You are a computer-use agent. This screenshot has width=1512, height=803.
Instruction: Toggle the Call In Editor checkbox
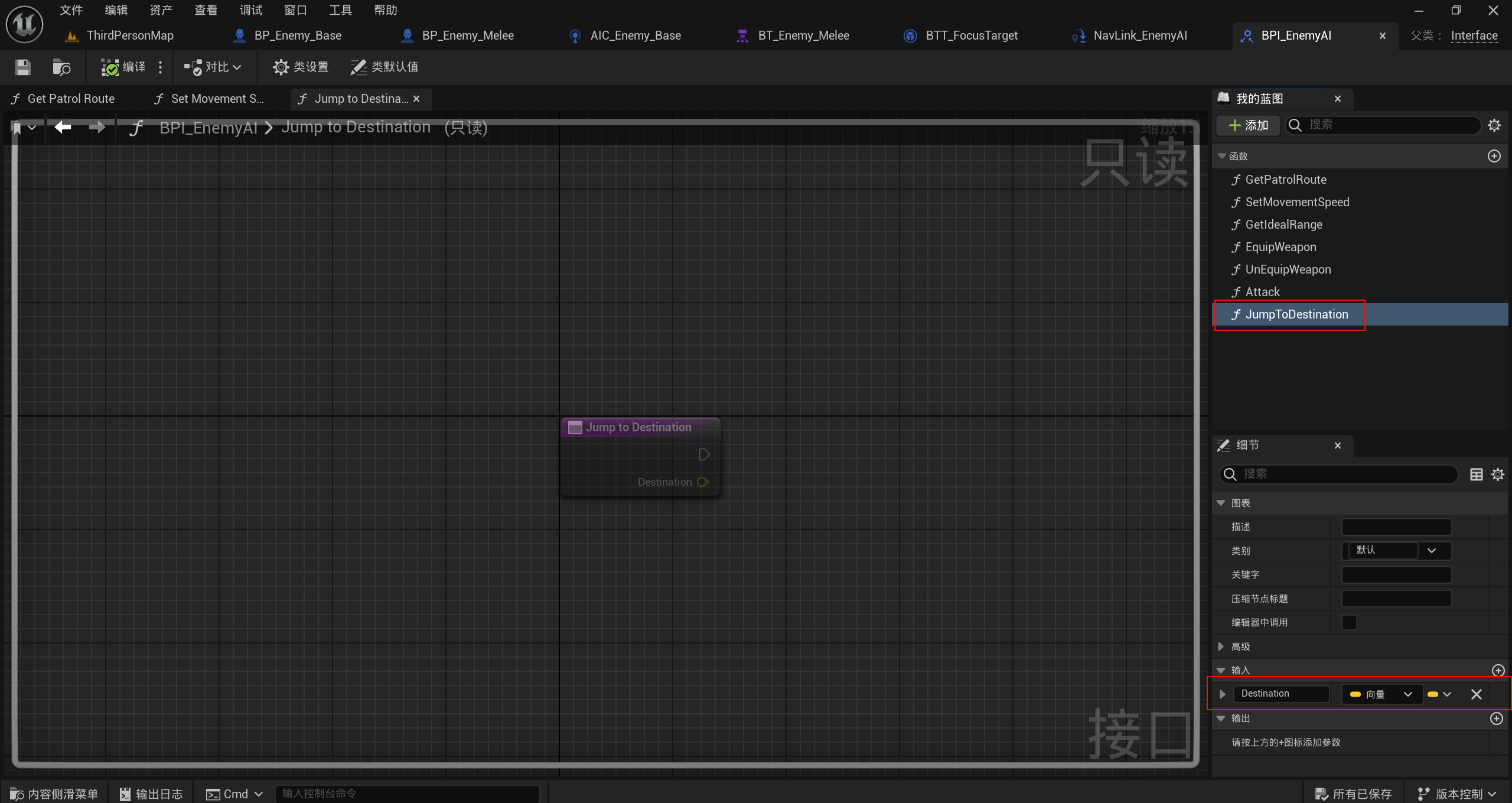click(x=1349, y=622)
